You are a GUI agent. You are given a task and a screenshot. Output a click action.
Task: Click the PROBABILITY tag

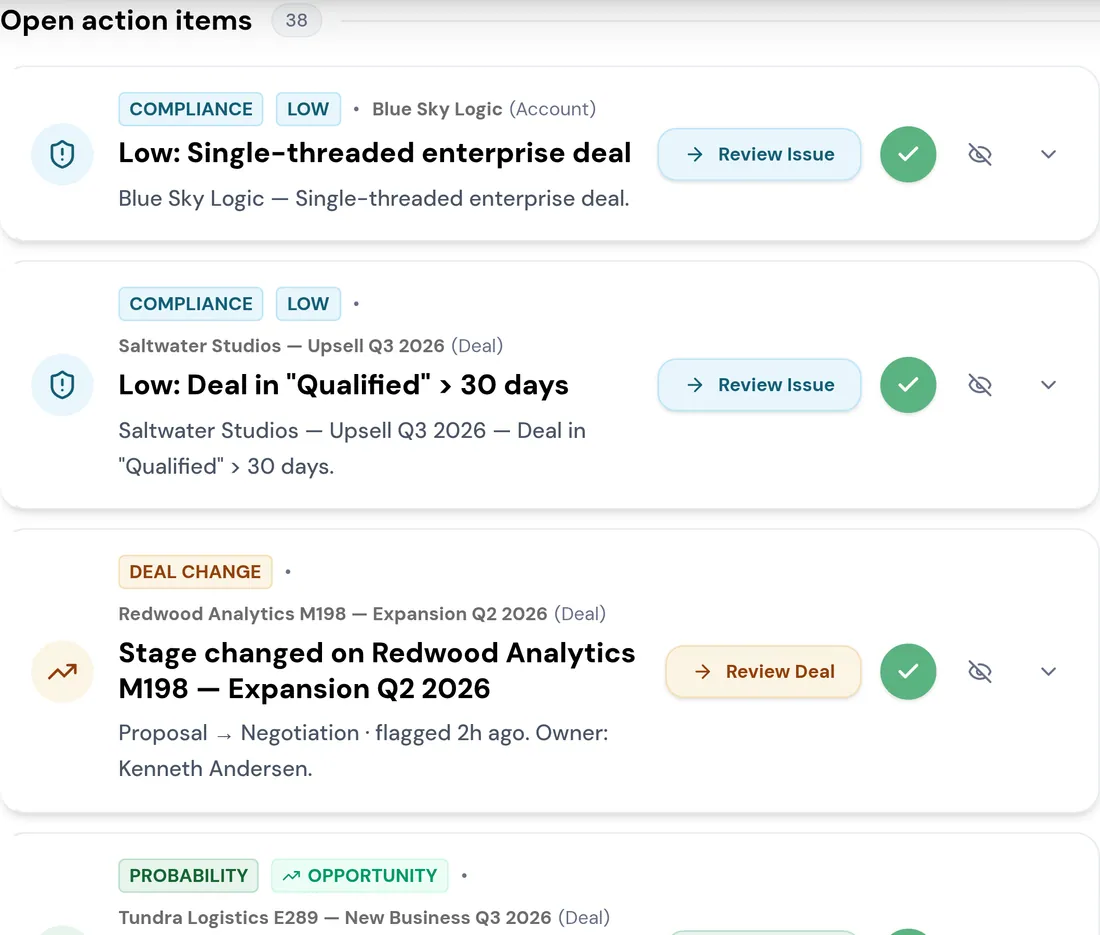pyautogui.click(x=188, y=876)
